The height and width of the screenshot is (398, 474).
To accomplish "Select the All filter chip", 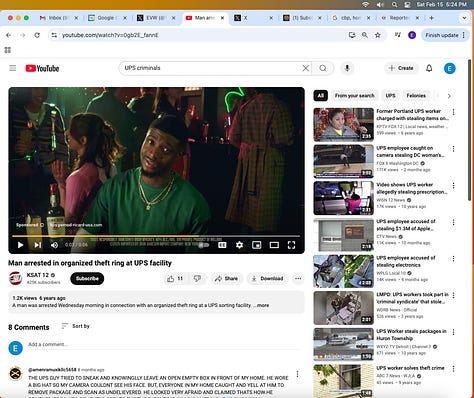I will [320, 96].
